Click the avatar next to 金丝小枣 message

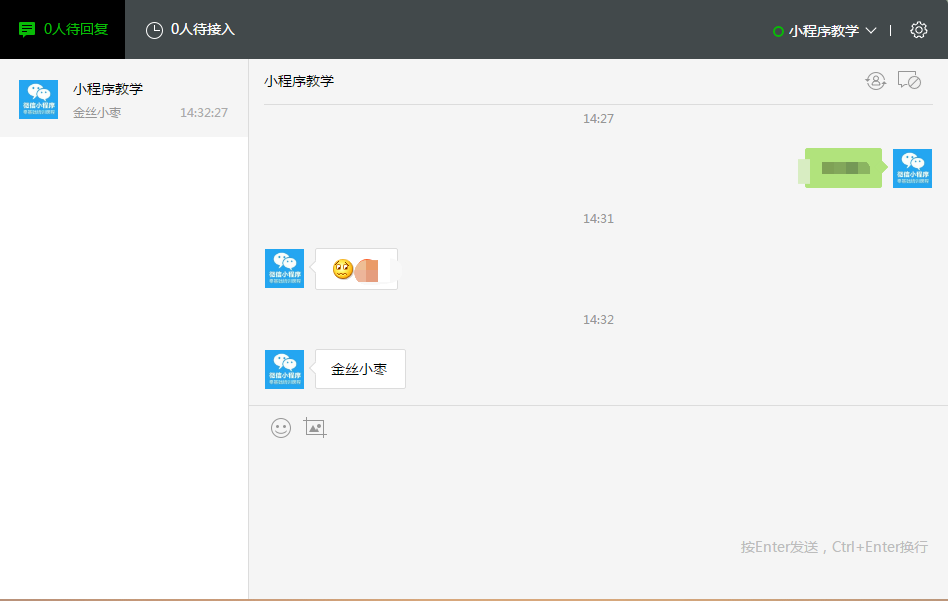click(x=284, y=369)
